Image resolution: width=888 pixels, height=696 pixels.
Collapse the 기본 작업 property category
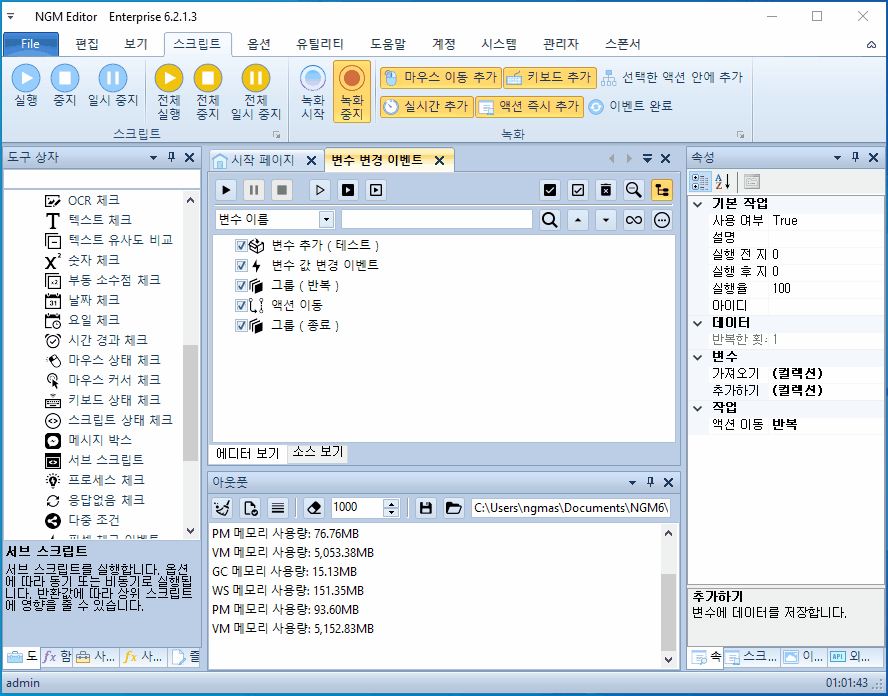698,204
